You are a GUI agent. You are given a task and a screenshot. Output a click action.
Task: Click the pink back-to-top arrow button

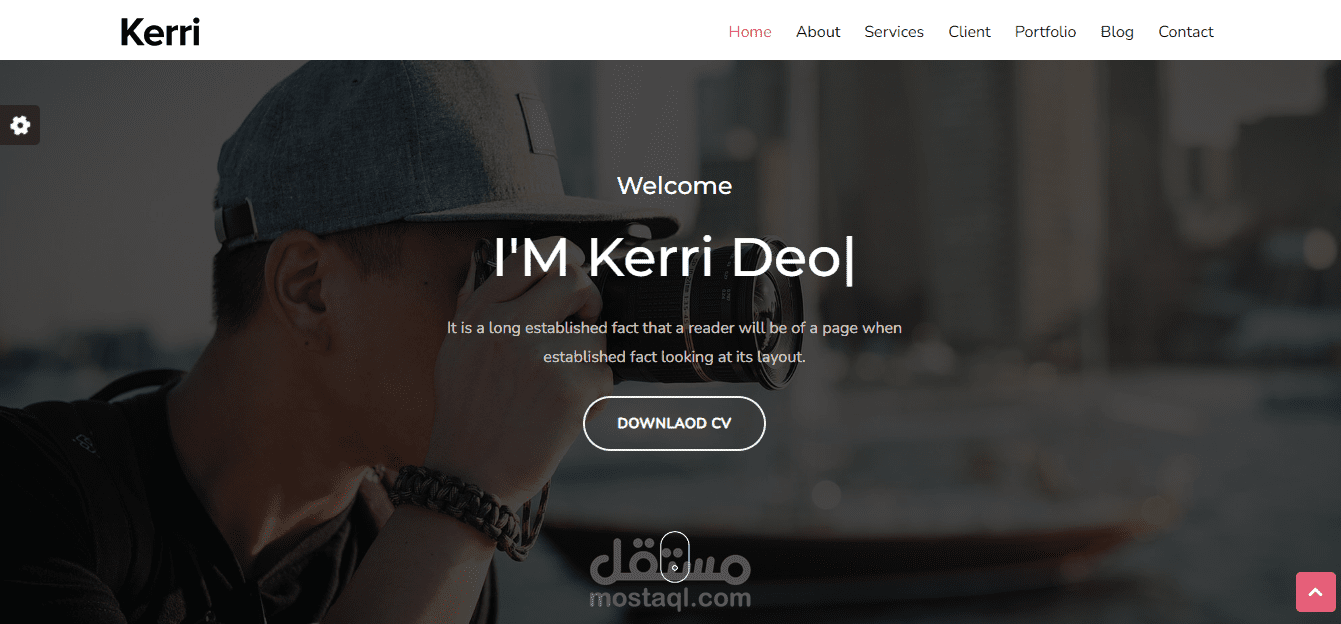[x=1316, y=592]
